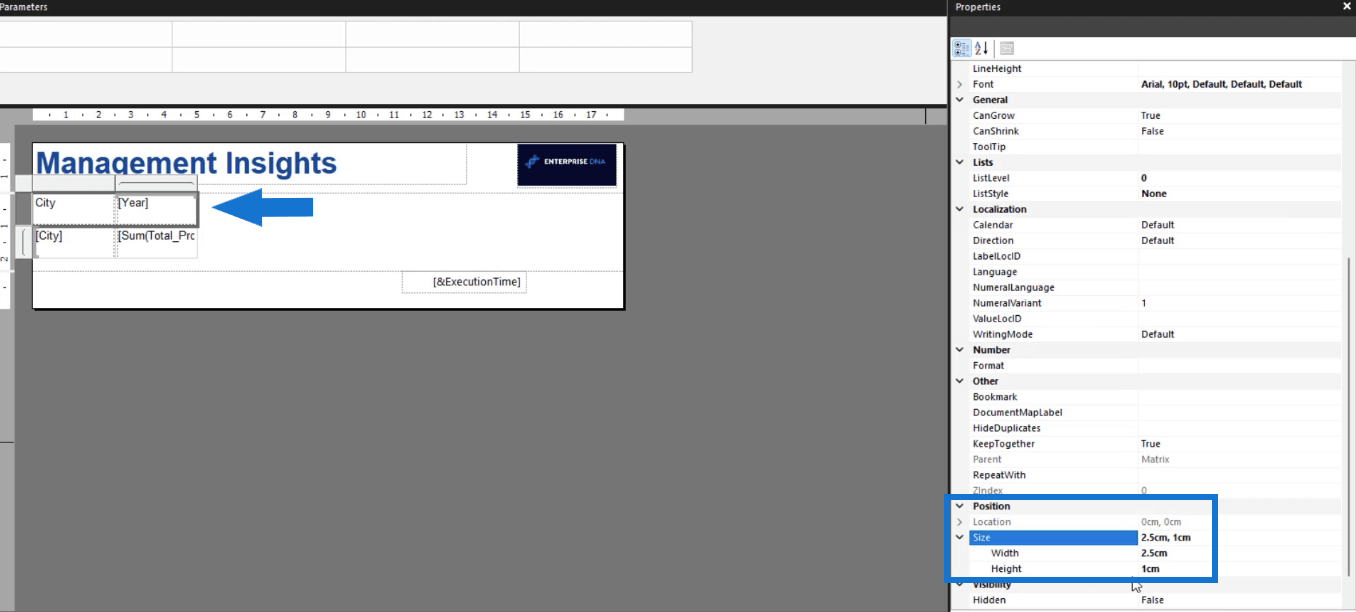Open the Hidden False value
1356x612 pixels.
click(x=1240, y=600)
